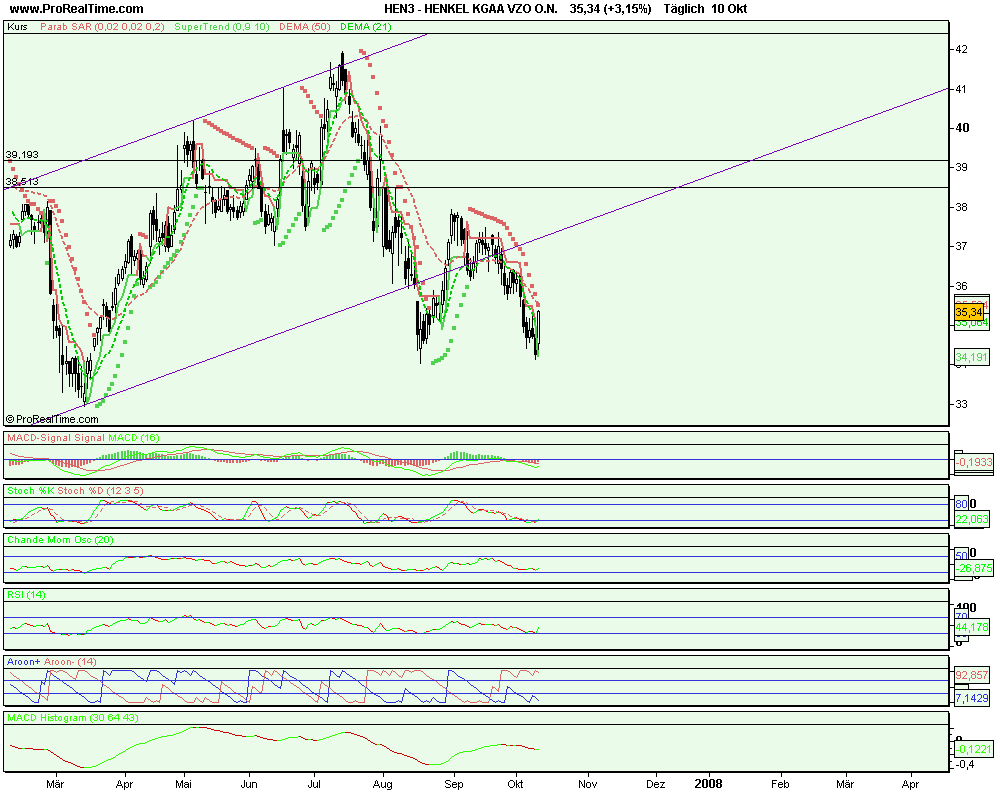The image size is (1000, 800).
Task: Click the Aug month label on time axis
Action: (382, 784)
